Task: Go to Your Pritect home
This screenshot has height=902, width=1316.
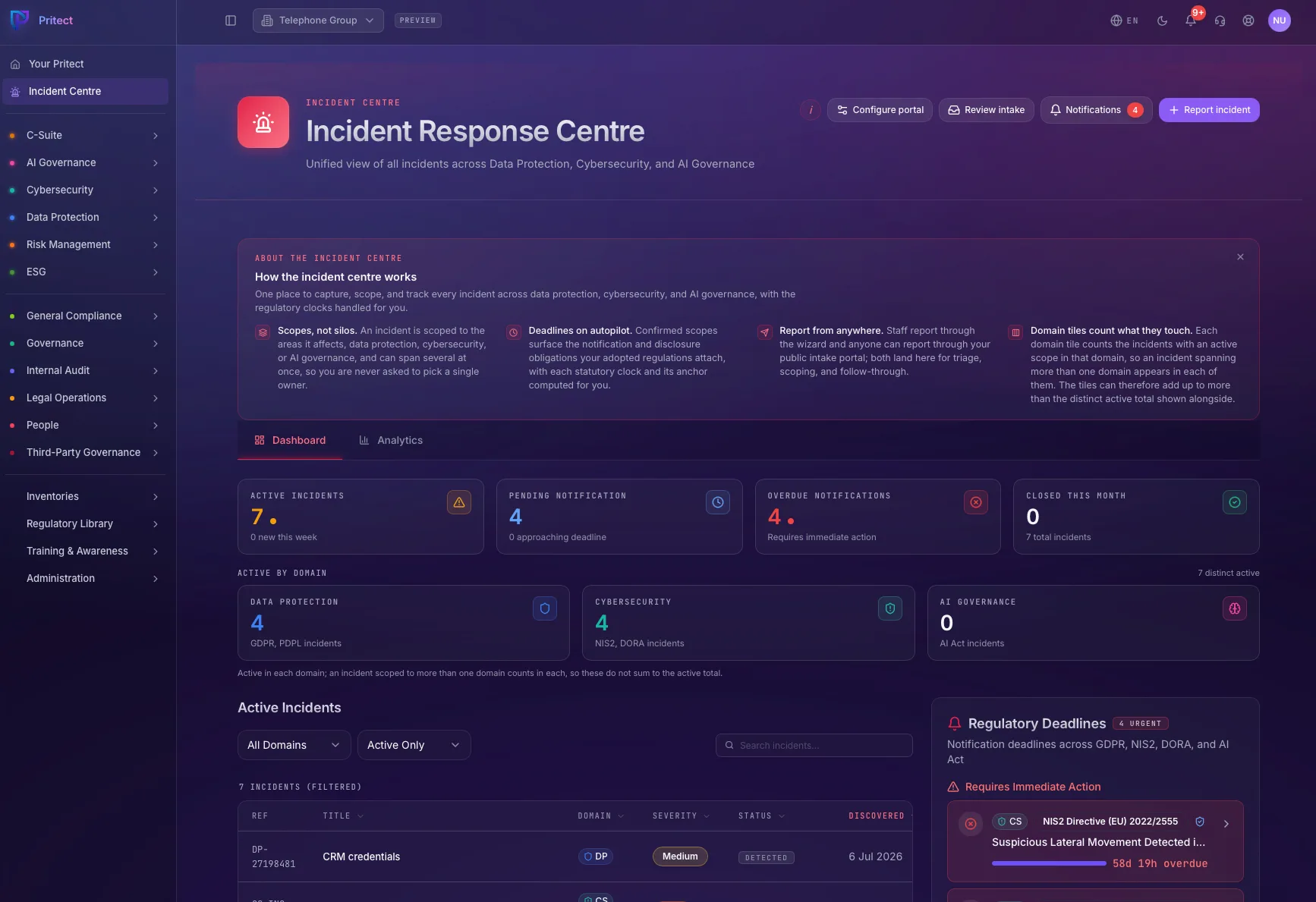Action: (x=85, y=64)
